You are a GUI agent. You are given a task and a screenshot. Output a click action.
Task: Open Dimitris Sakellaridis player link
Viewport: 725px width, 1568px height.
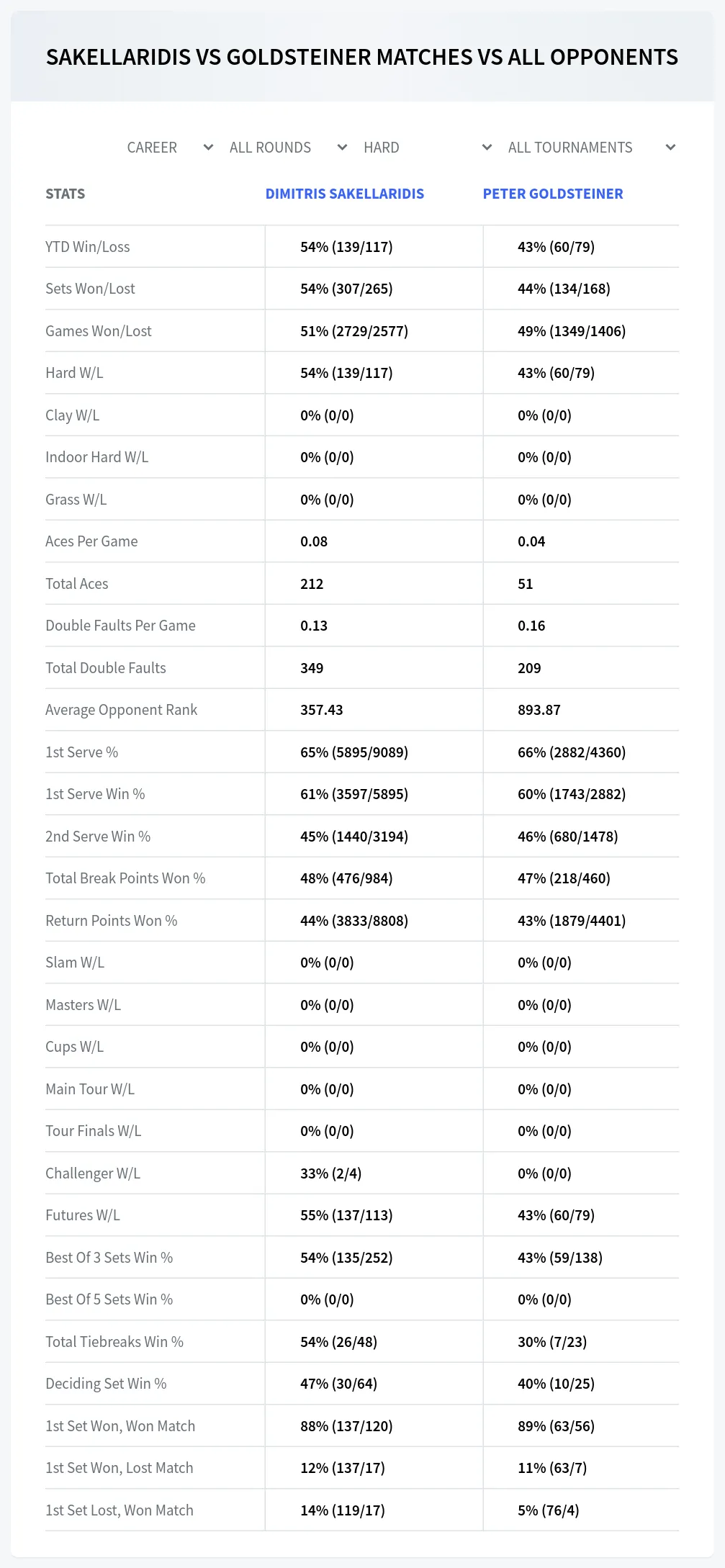345,194
